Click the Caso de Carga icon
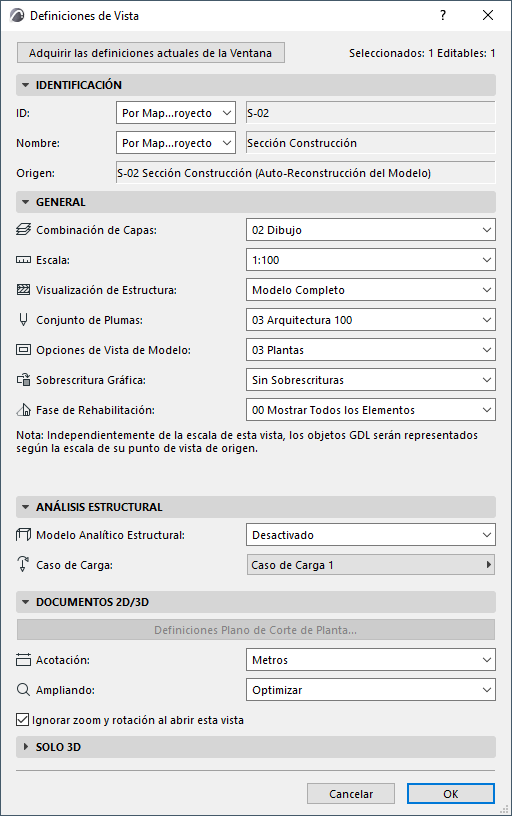The height and width of the screenshot is (816, 512). [x=23, y=564]
